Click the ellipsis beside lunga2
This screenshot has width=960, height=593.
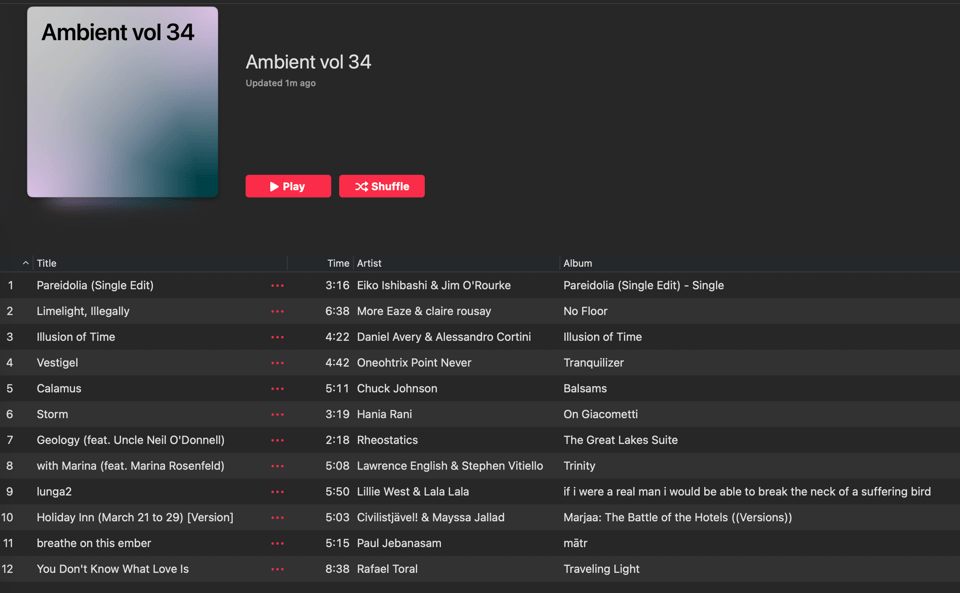tap(277, 492)
